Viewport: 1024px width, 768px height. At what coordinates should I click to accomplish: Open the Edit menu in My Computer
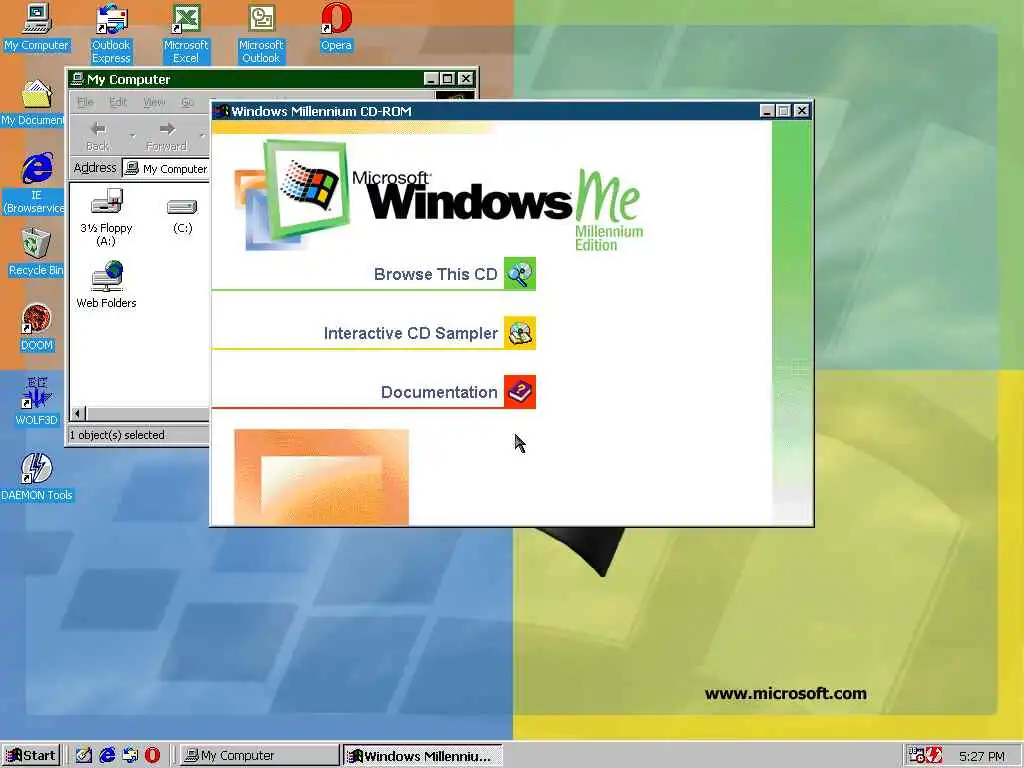tap(118, 102)
